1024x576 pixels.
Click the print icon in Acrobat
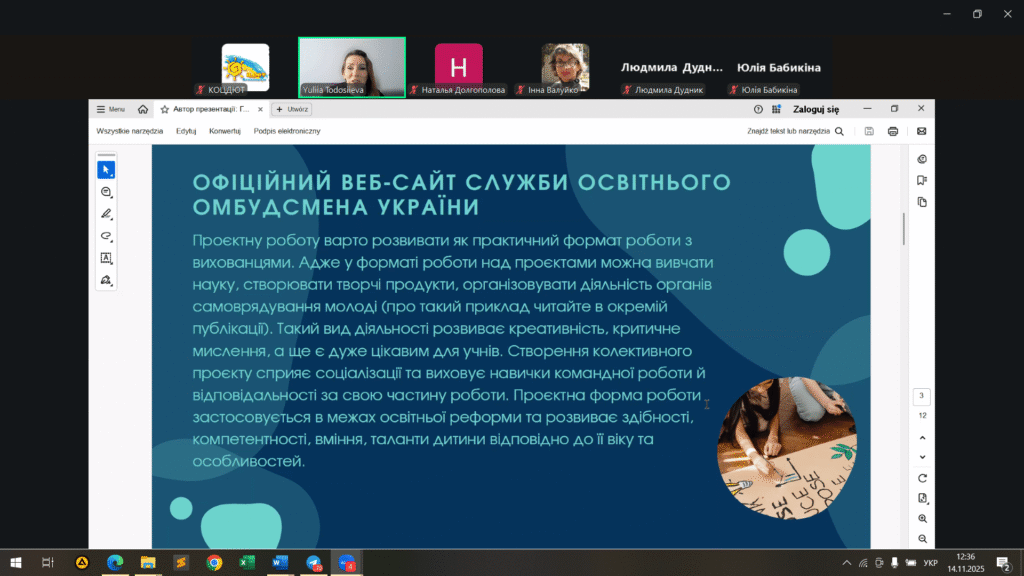pos(893,131)
